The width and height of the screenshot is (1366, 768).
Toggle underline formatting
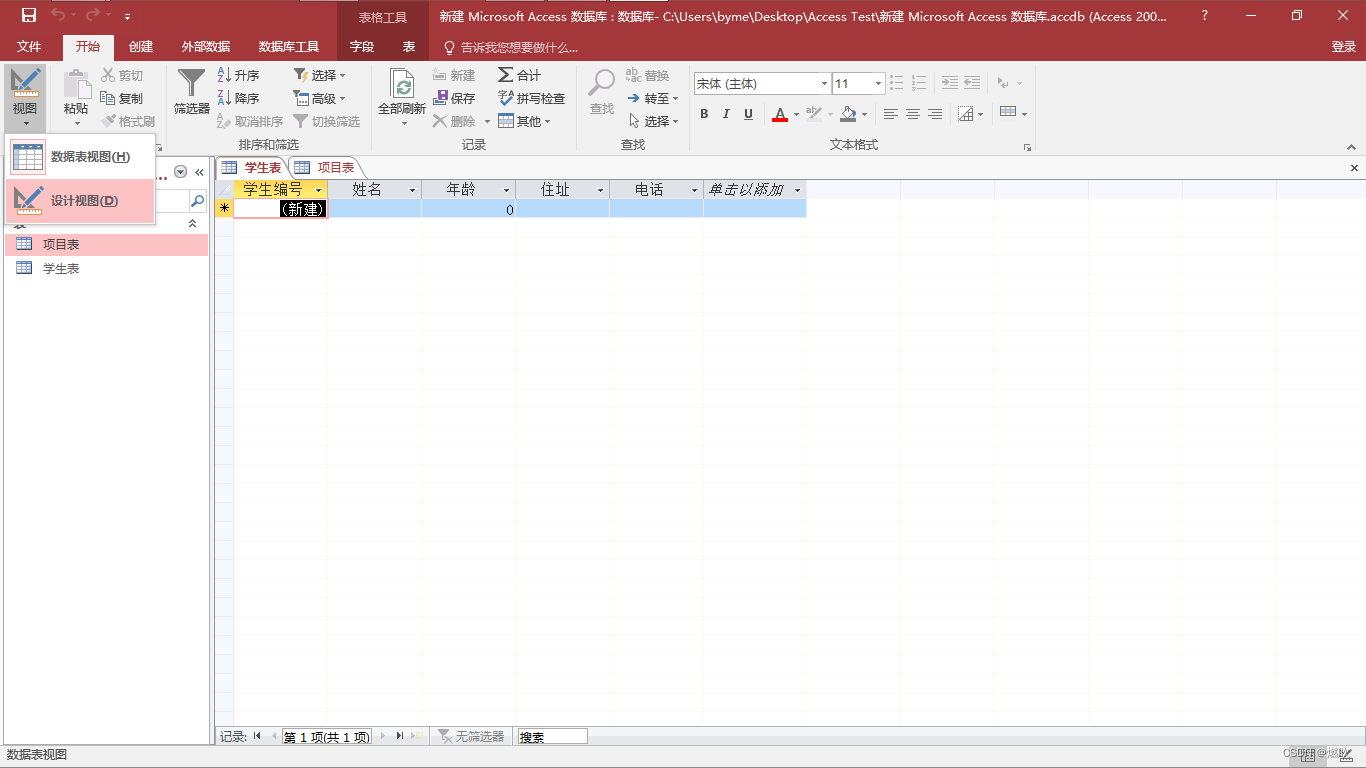coord(748,114)
